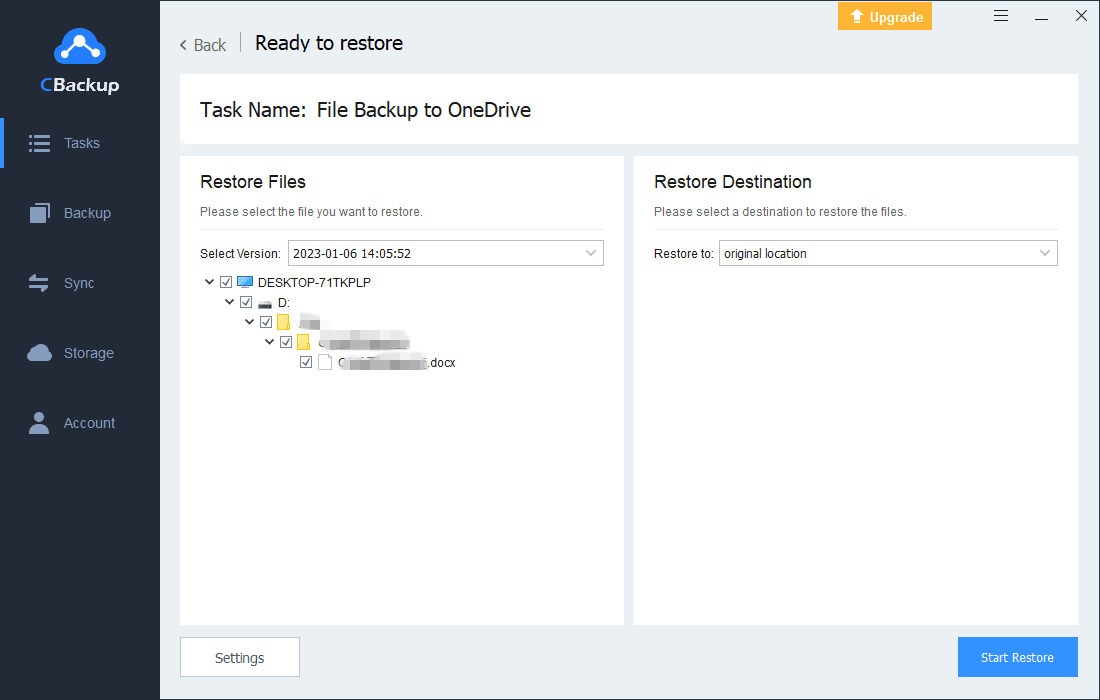This screenshot has height=700, width=1100.
Task: Collapse the D: drive node
Action: pos(229,302)
